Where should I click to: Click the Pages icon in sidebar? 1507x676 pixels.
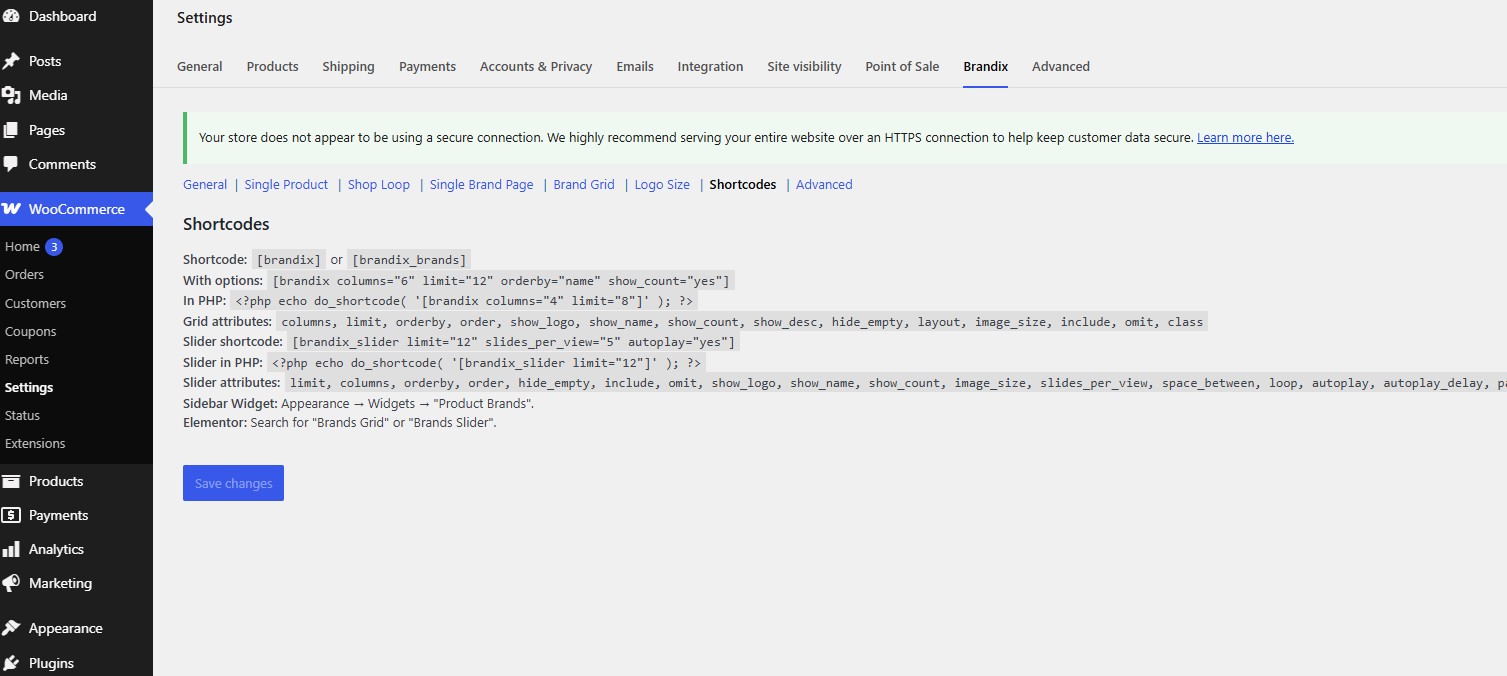click(x=11, y=130)
